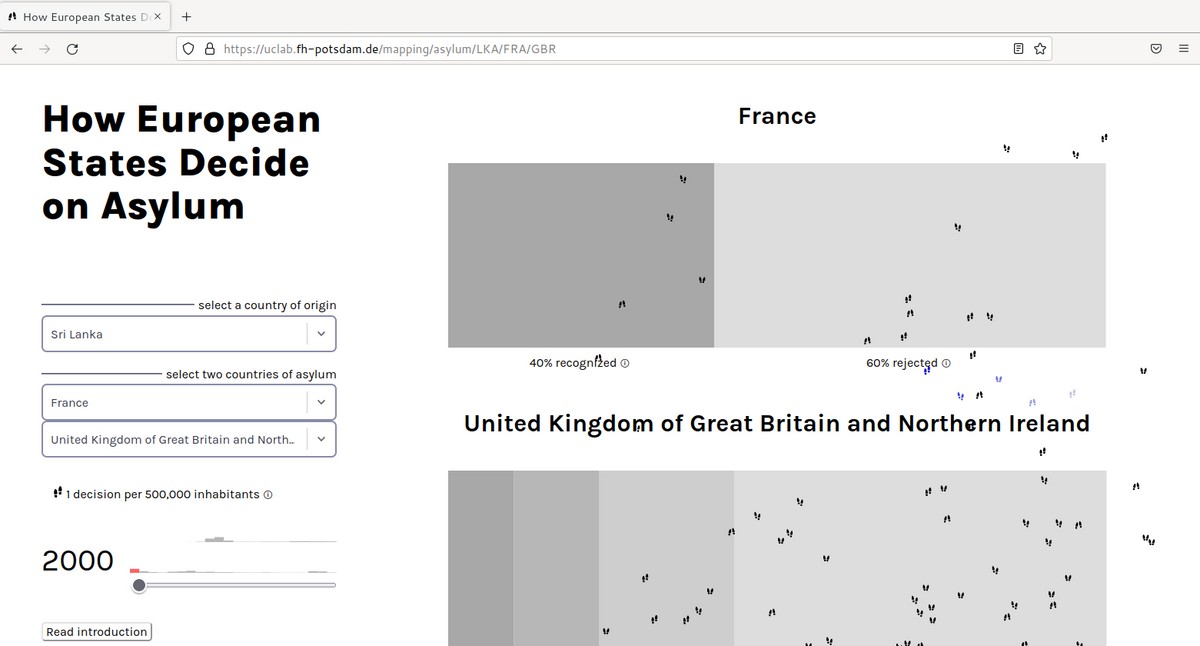This screenshot has width=1200, height=646.
Task: Click info icon beside 'per 500,000 inhabitants'
Action: tap(268, 495)
